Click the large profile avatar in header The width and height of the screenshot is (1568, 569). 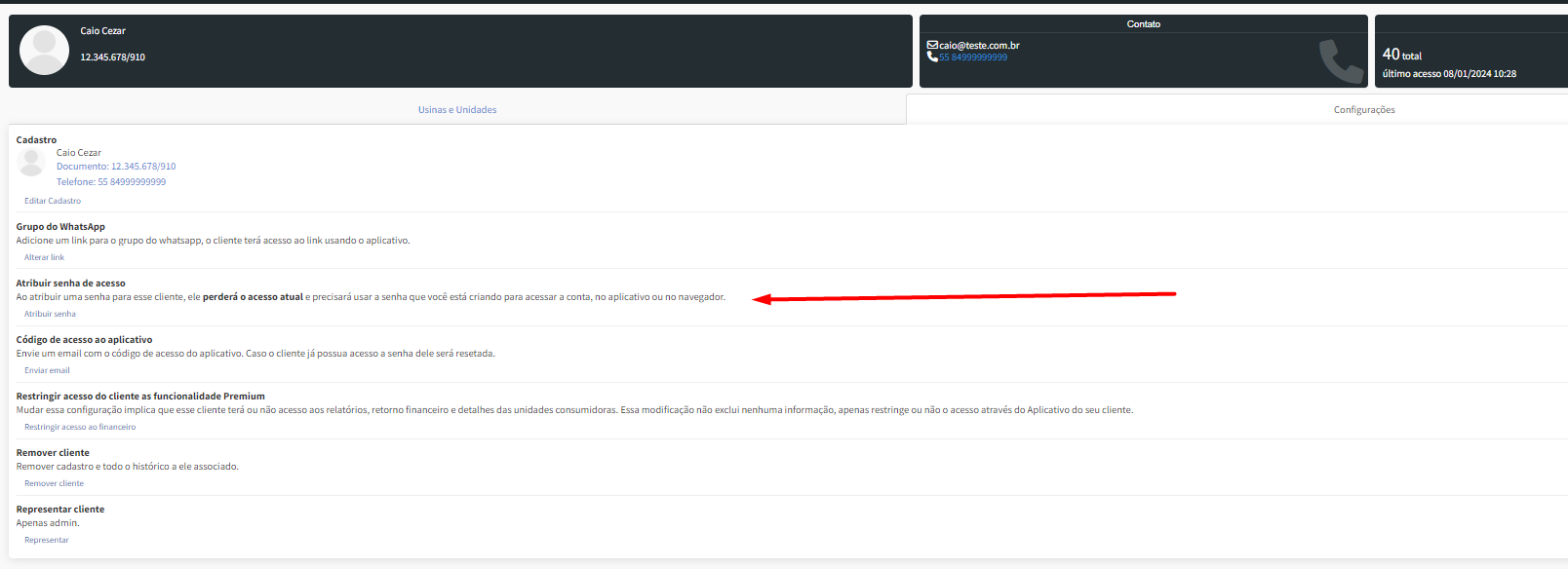tap(44, 51)
